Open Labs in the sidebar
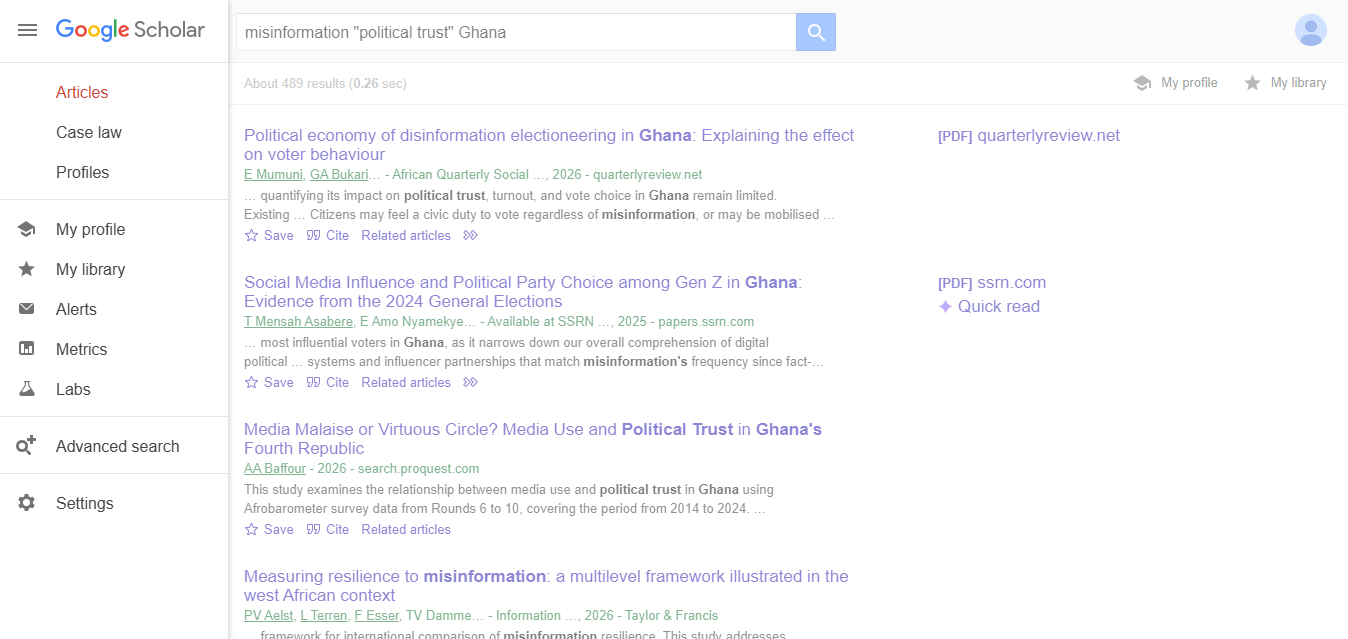The image size is (1348, 639). click(x=73, y=389)
